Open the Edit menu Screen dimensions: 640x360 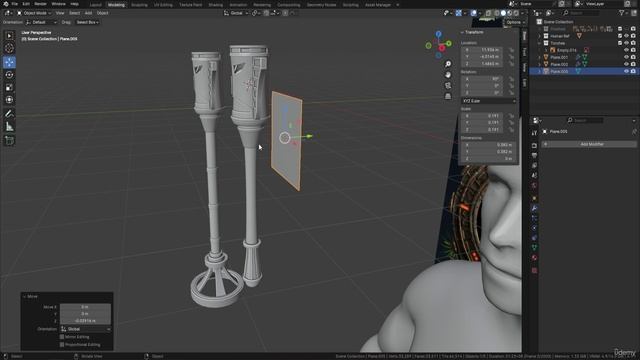coord(26,4)
